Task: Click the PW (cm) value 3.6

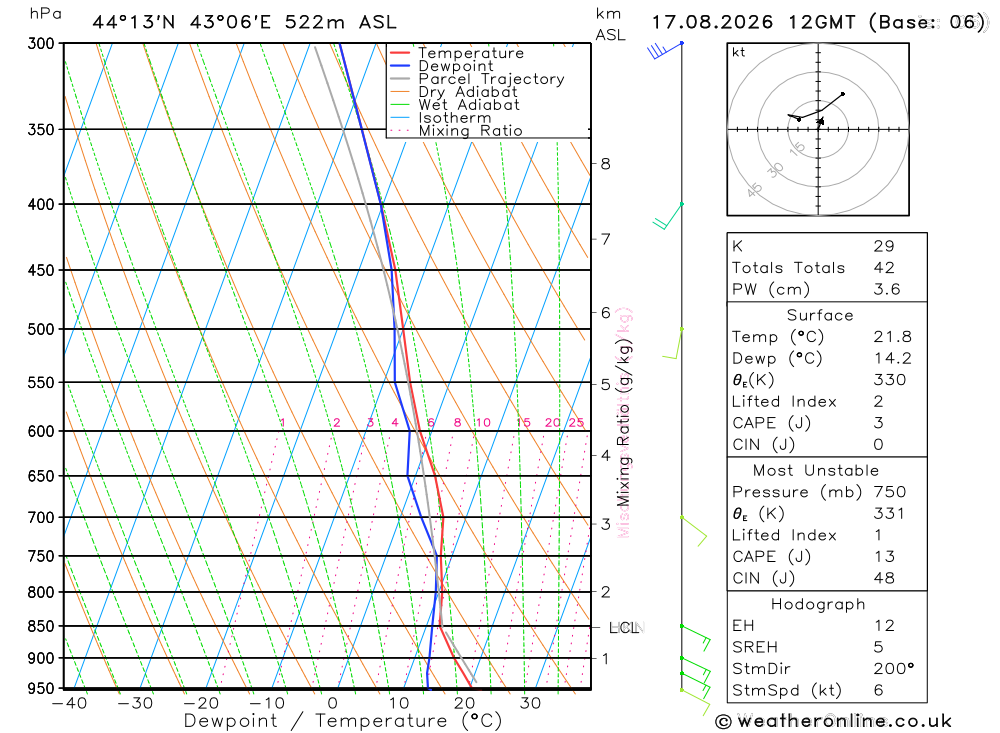Action: coord(886,290)
